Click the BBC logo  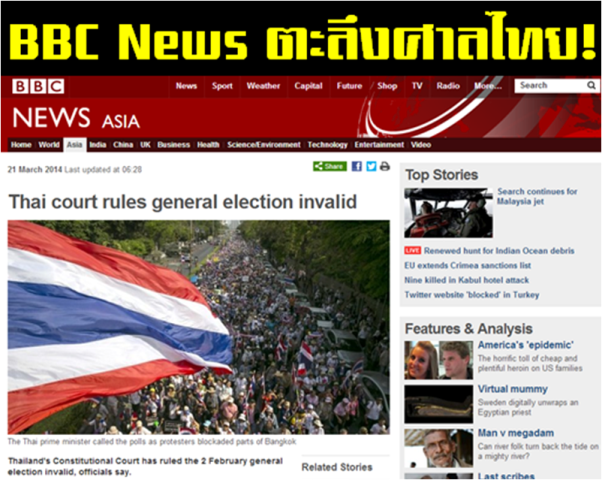tap(38, 86)
